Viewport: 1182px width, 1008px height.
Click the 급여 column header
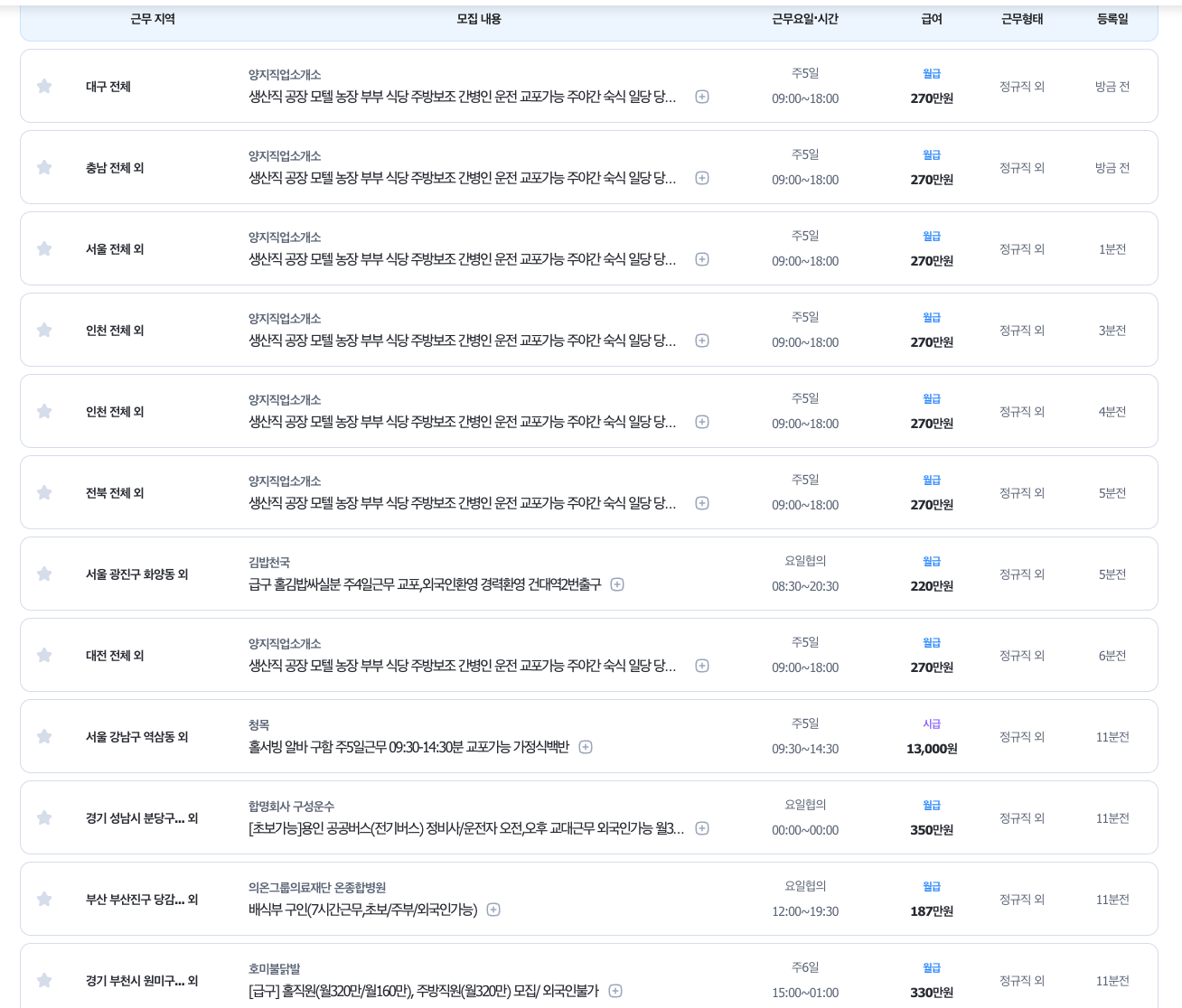pos(931,18)
